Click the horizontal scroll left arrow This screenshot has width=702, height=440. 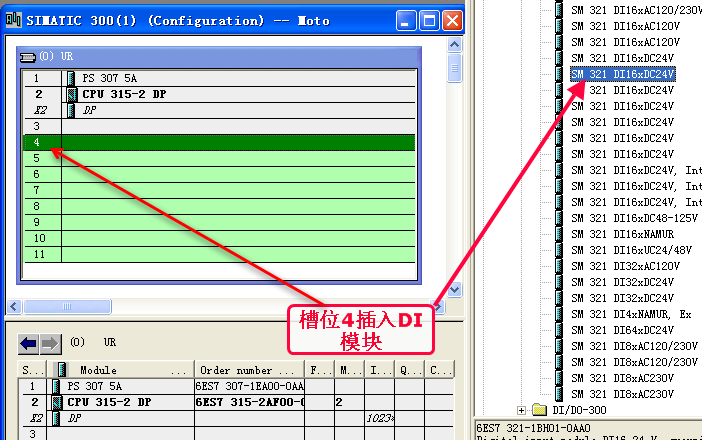pos(14,307)
